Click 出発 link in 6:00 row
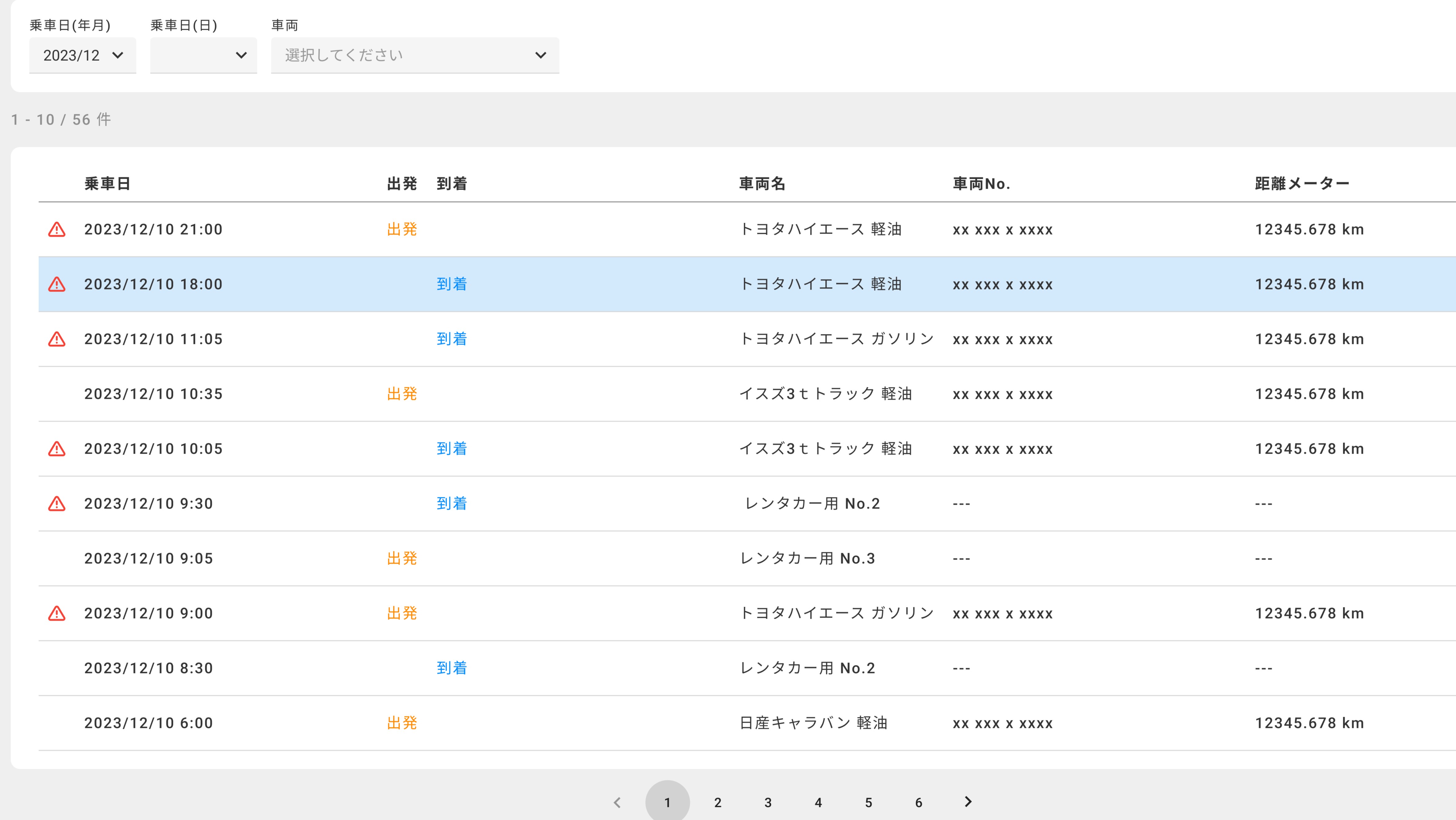The height and width of the screenshot is (820, 1456). (402, 723)
